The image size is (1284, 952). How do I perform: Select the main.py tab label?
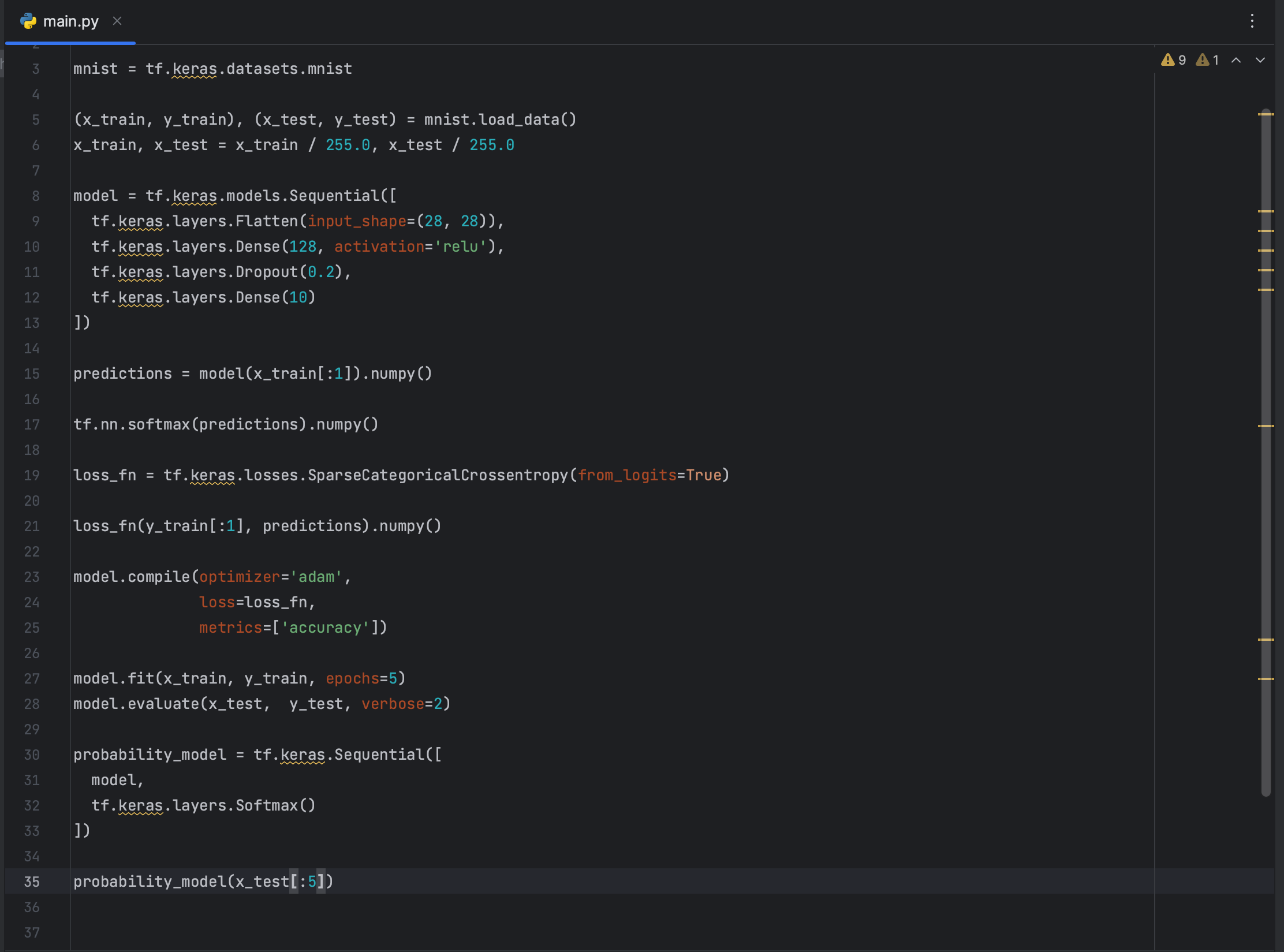(x=70, y=21)
